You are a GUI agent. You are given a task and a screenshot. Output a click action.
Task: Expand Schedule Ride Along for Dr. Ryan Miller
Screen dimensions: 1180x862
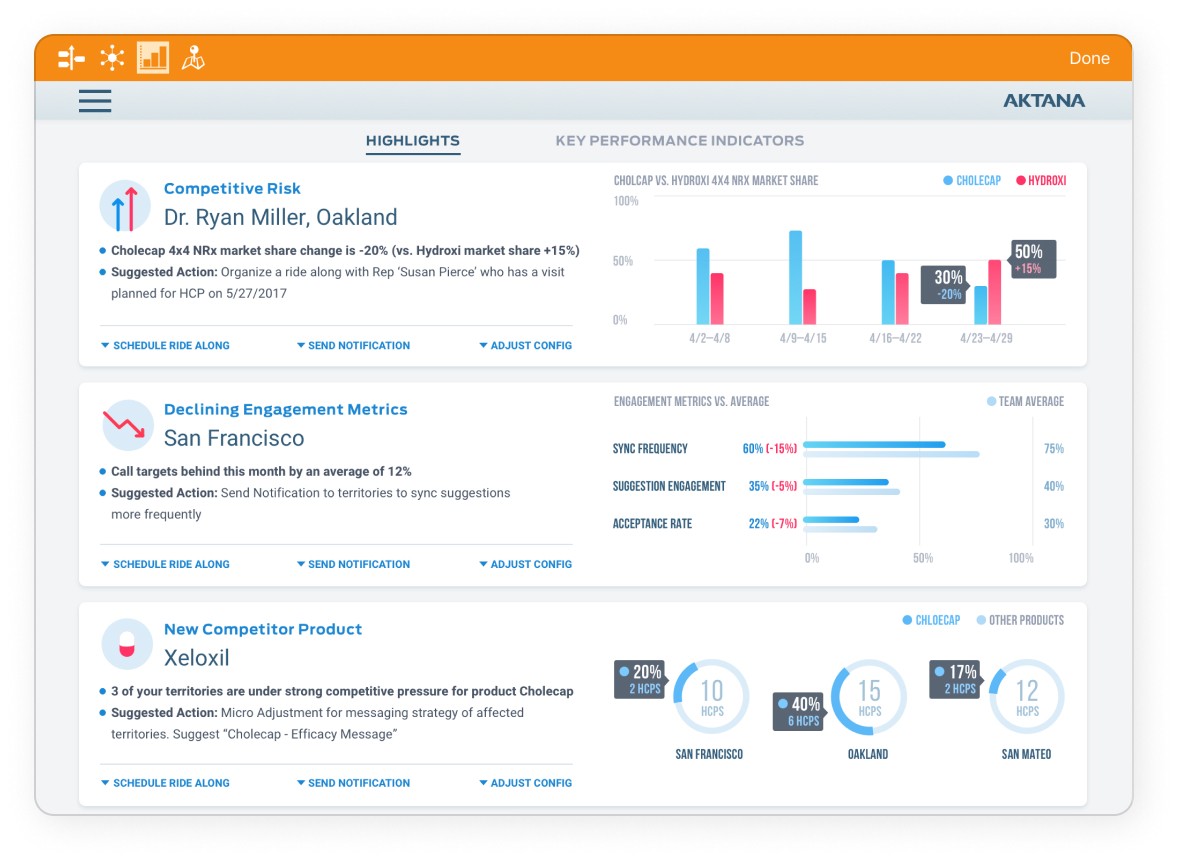pos(166,346)
